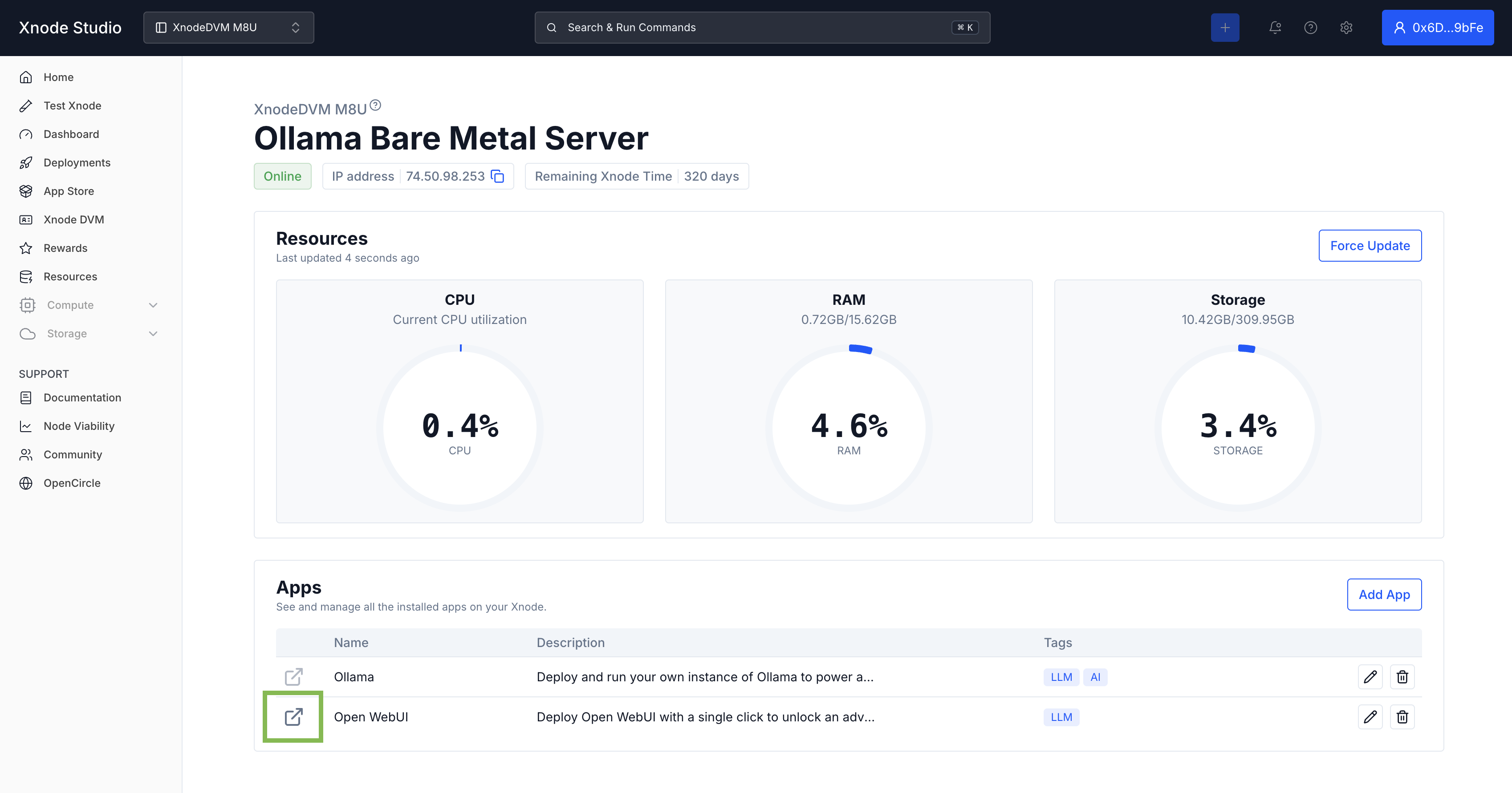Click the RAM usage circular gauge

coord(849,428)
